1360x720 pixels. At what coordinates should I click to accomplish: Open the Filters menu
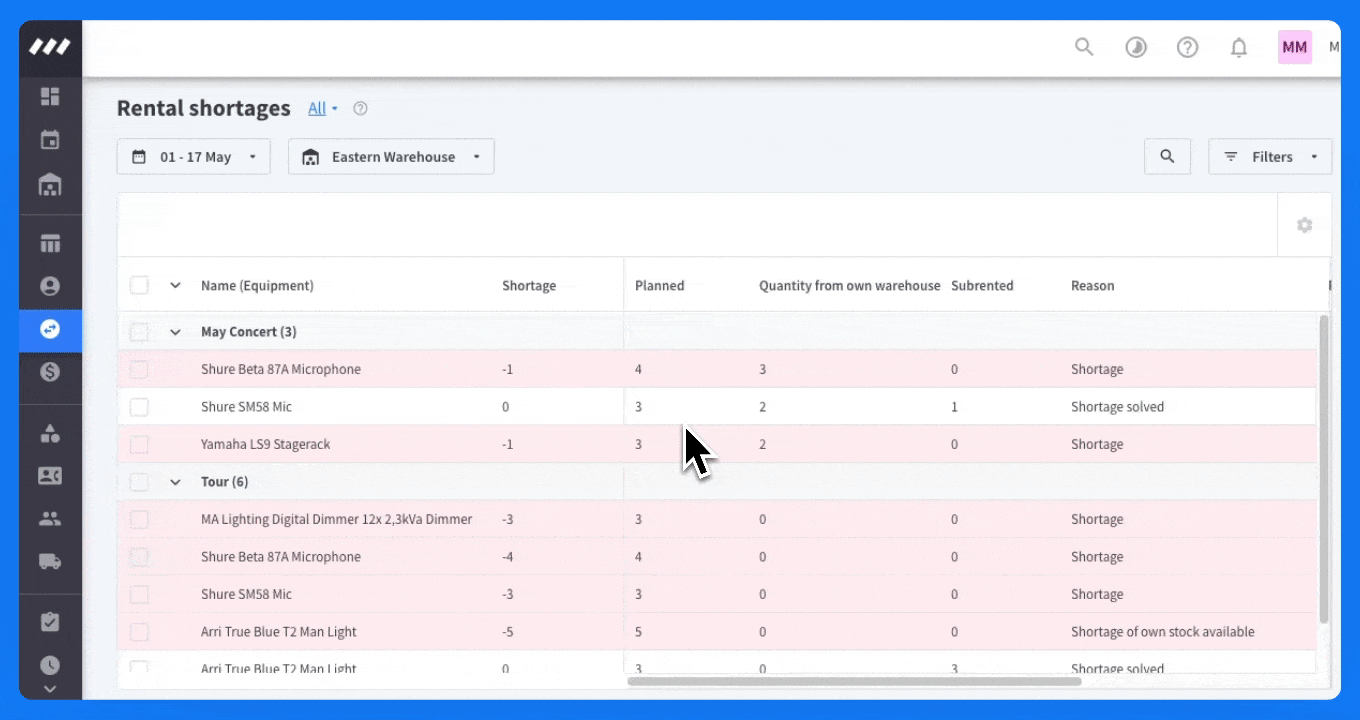click(1270, 157)
